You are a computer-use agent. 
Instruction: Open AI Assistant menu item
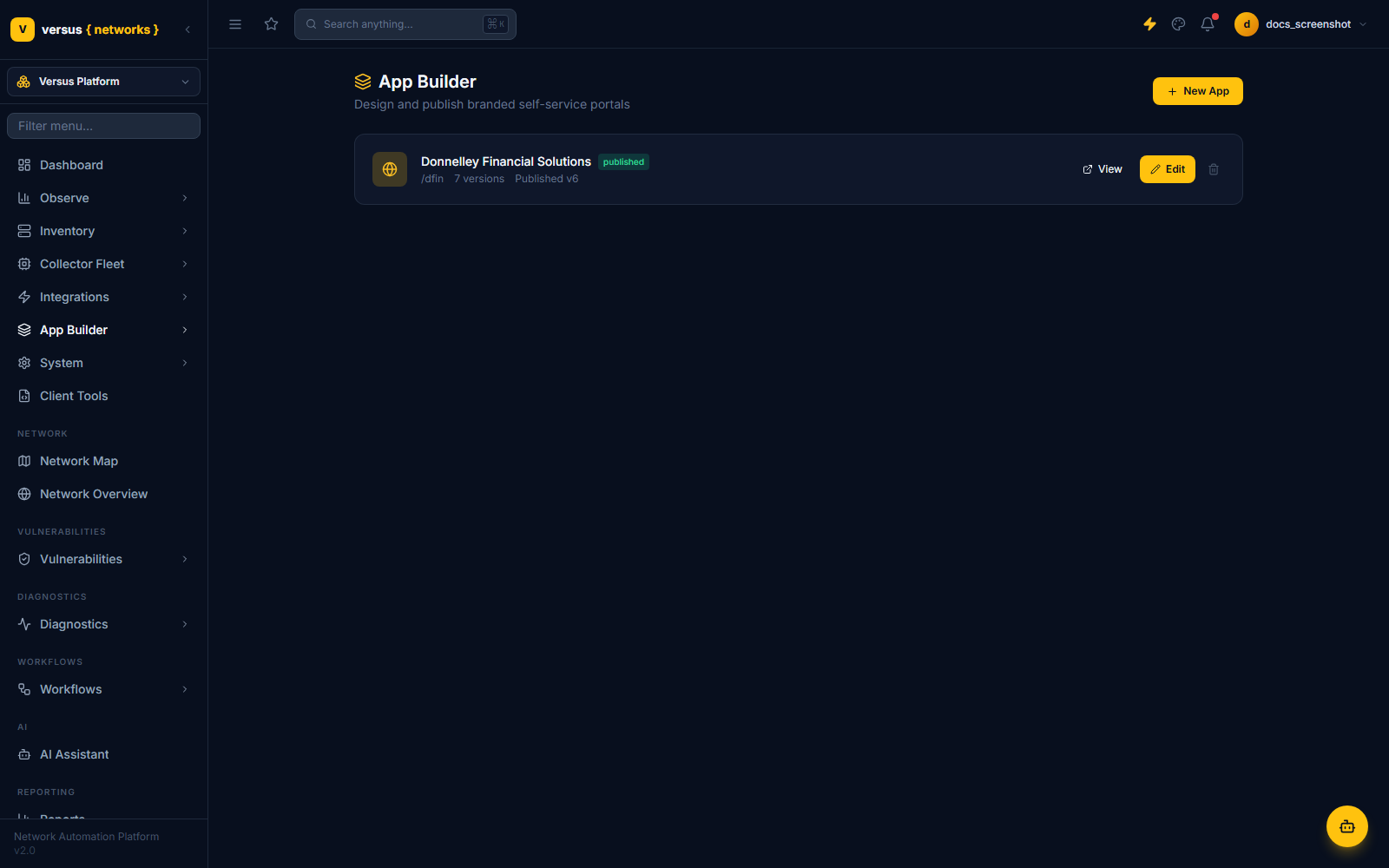(103, 754)
